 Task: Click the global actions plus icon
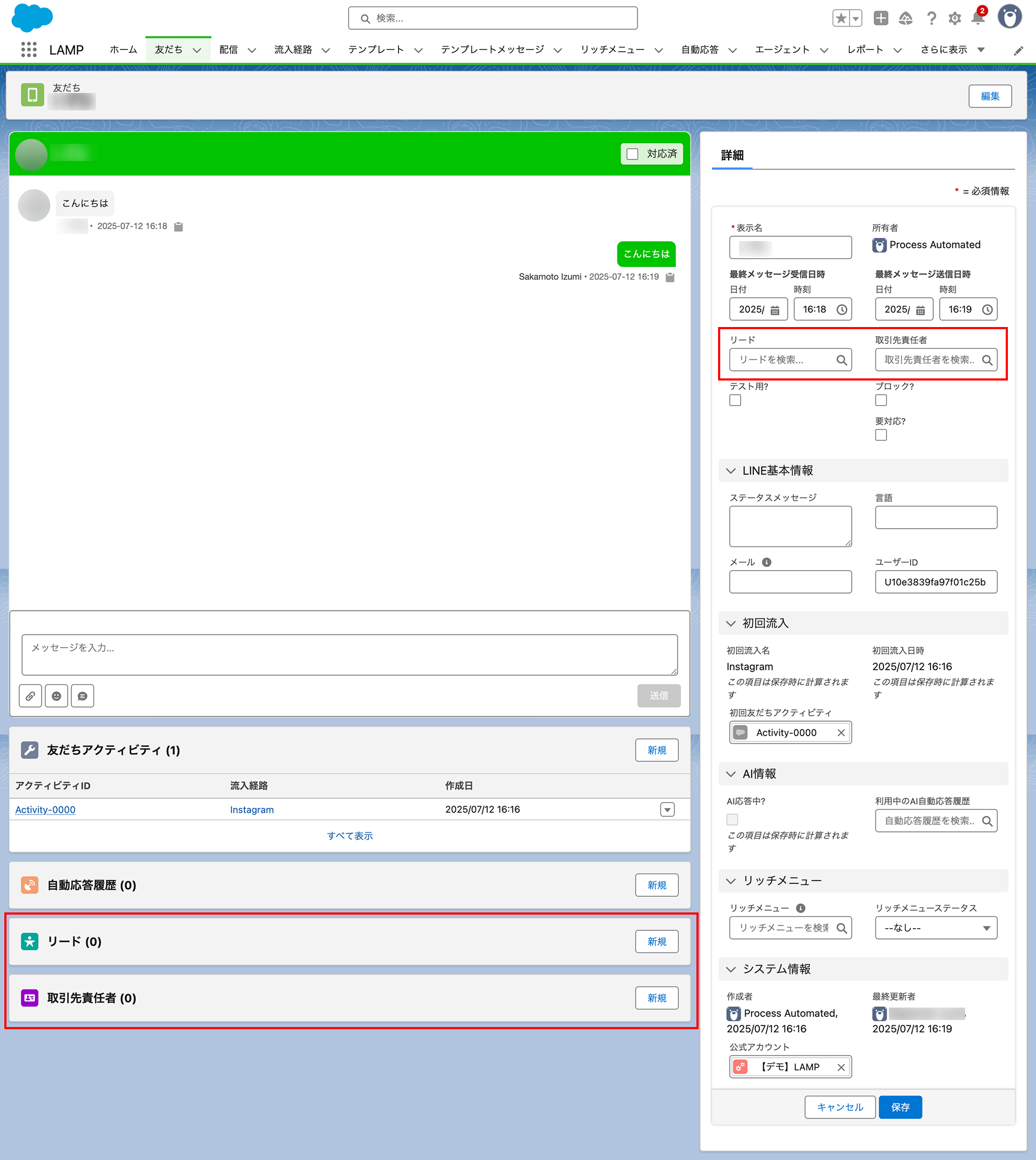coord(881,18)
